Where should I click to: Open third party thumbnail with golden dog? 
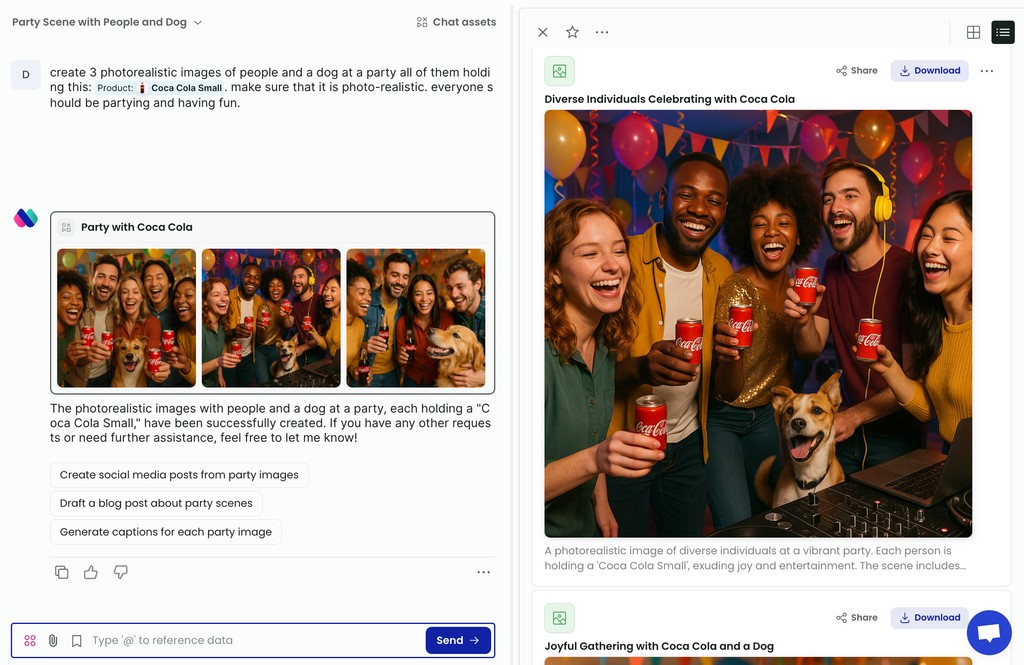click(416, 318)
